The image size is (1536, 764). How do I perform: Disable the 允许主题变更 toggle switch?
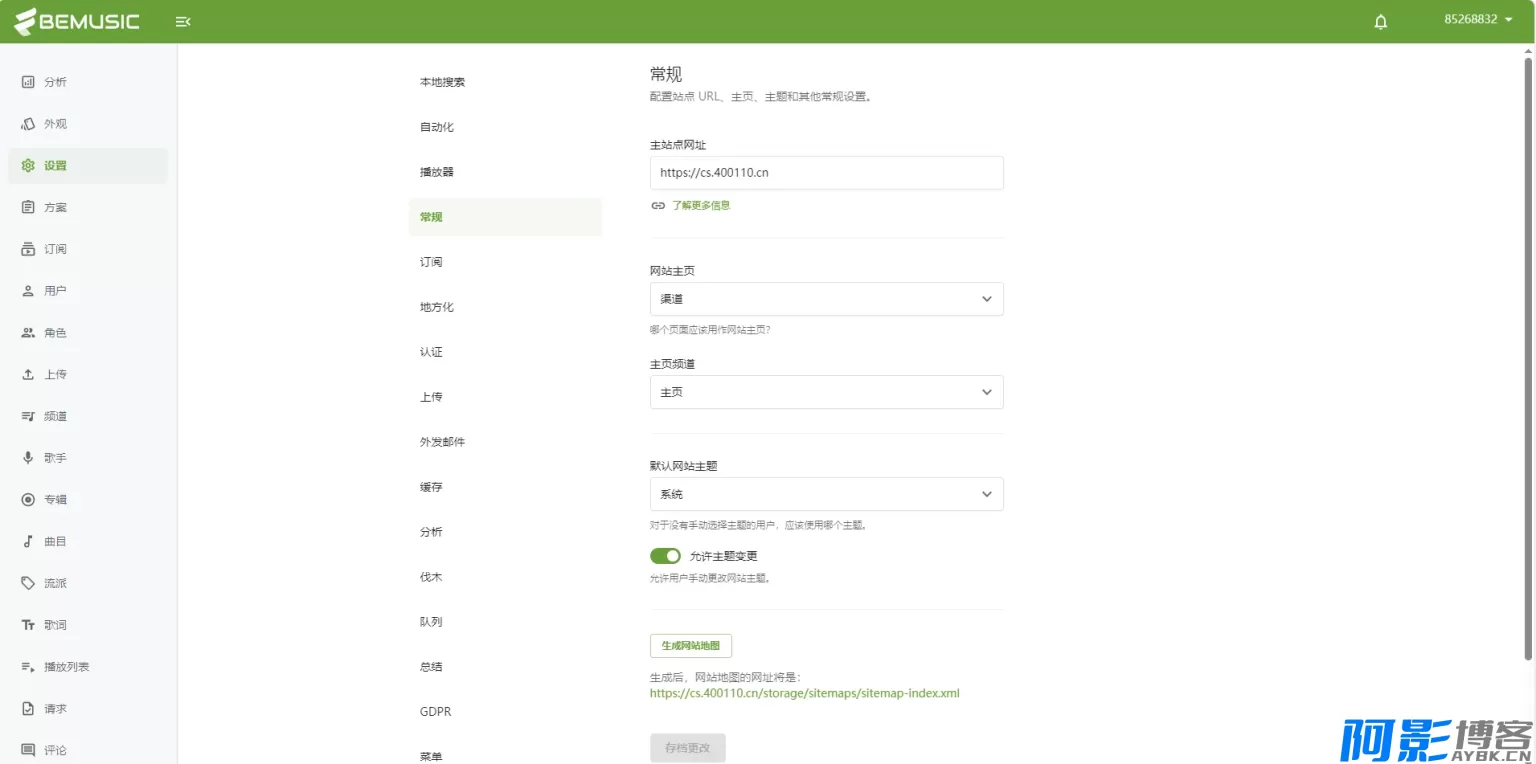(x=665, y=556)
